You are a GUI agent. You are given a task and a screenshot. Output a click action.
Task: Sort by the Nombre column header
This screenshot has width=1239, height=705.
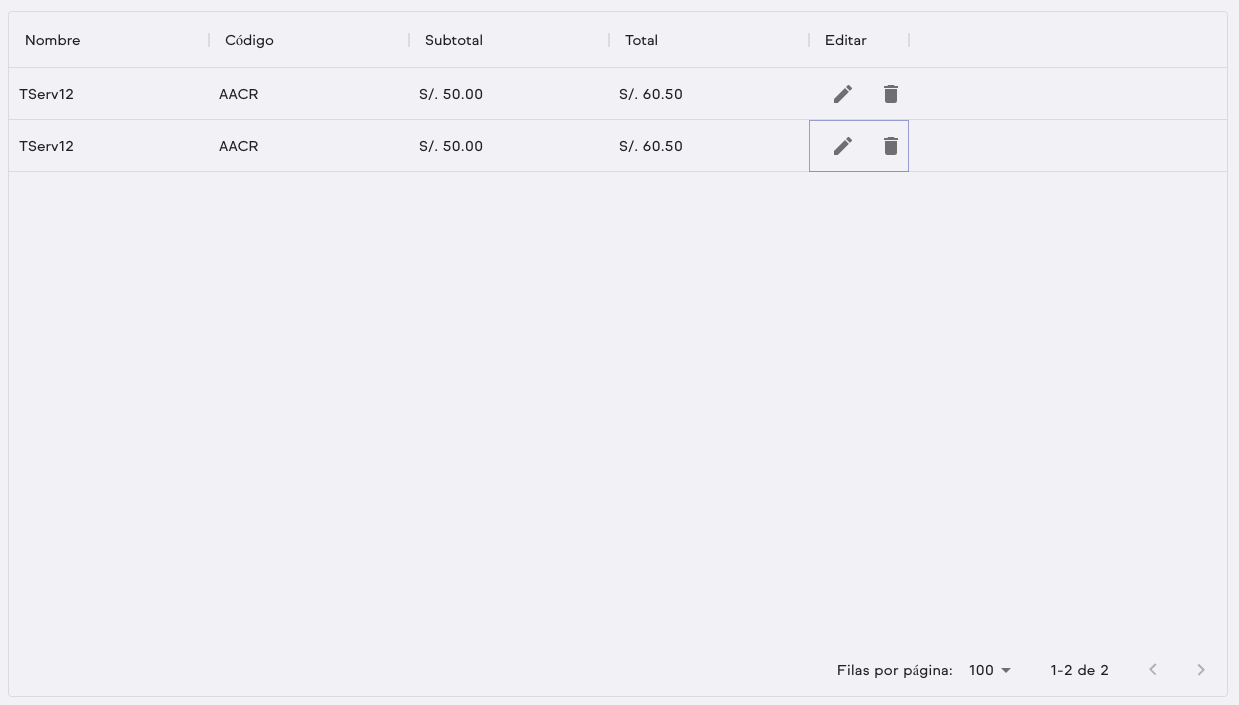point(53,40)
